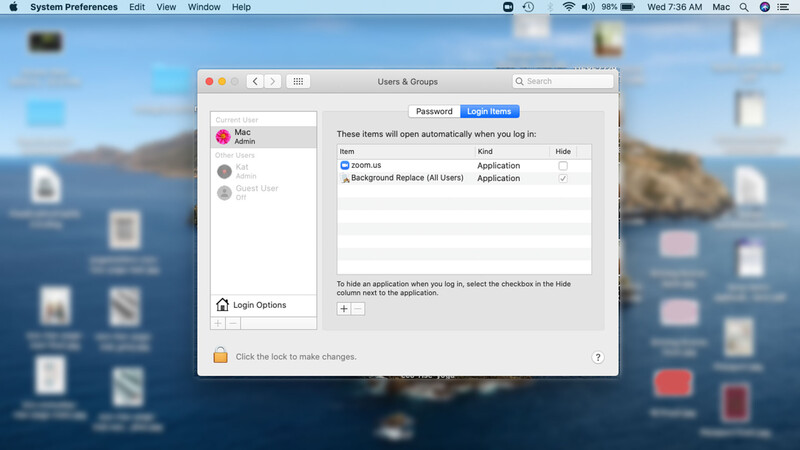Screen dimensions: 800x450
Task: Sort by the Kind column header
Action: click(x=512, y=152)
